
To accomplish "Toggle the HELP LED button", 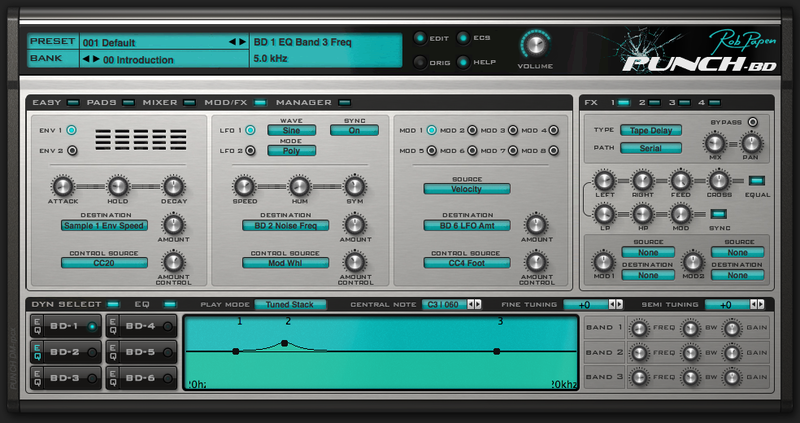I will click(463, 62).
